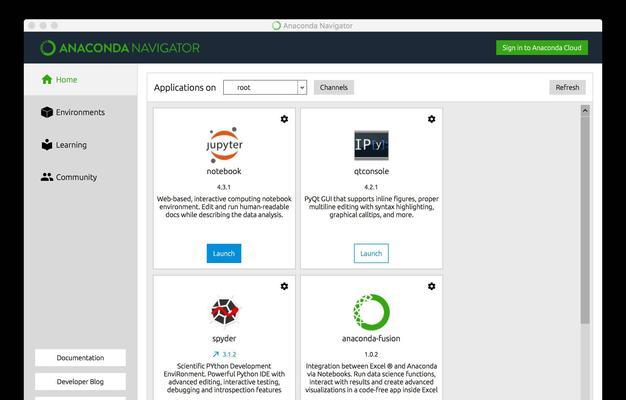The image size is (626, 400).
Task: Click the anaconda-fusion green ring logo
Action: (371, 312)
